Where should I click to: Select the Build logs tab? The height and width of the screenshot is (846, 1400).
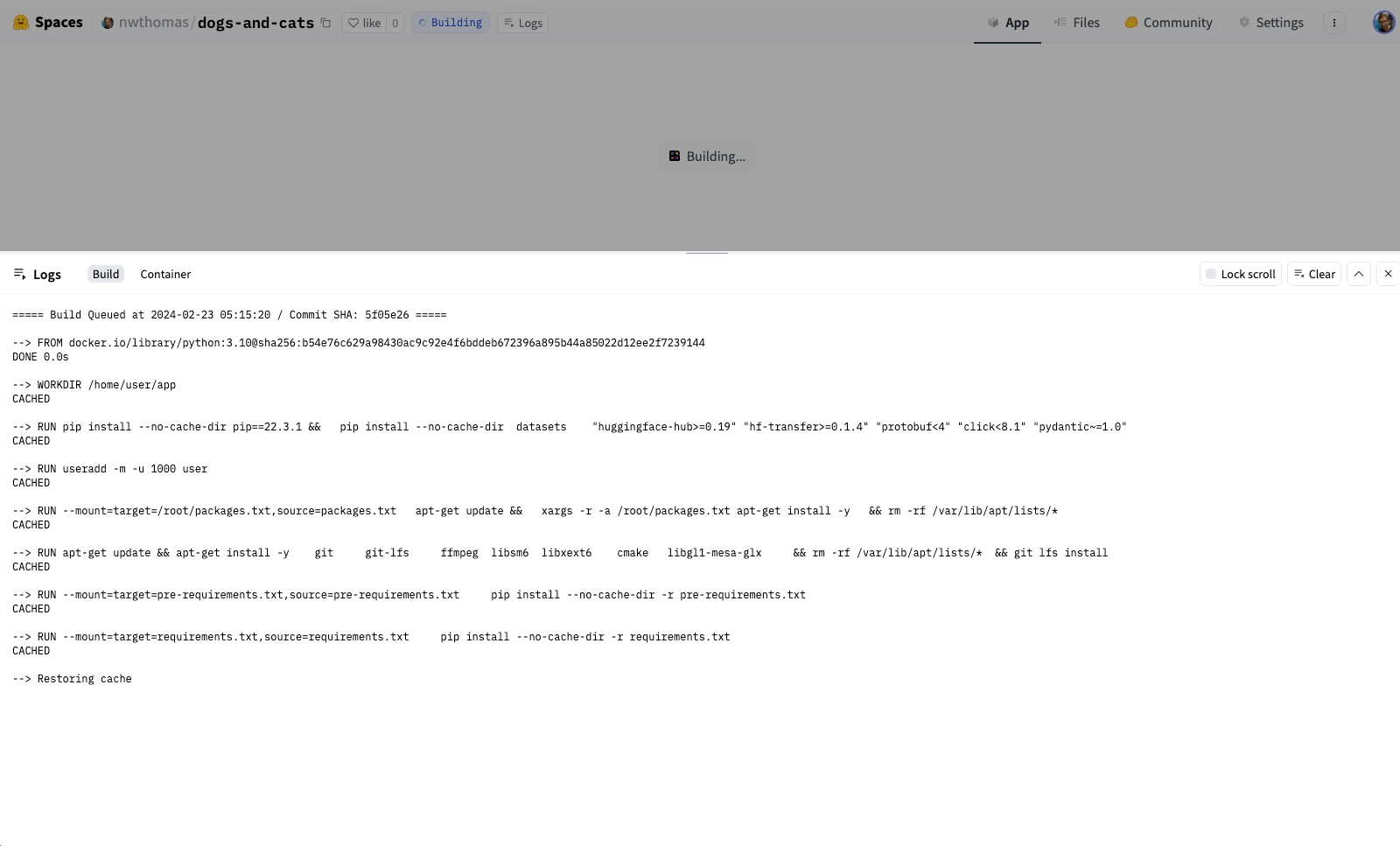[106, 274]
